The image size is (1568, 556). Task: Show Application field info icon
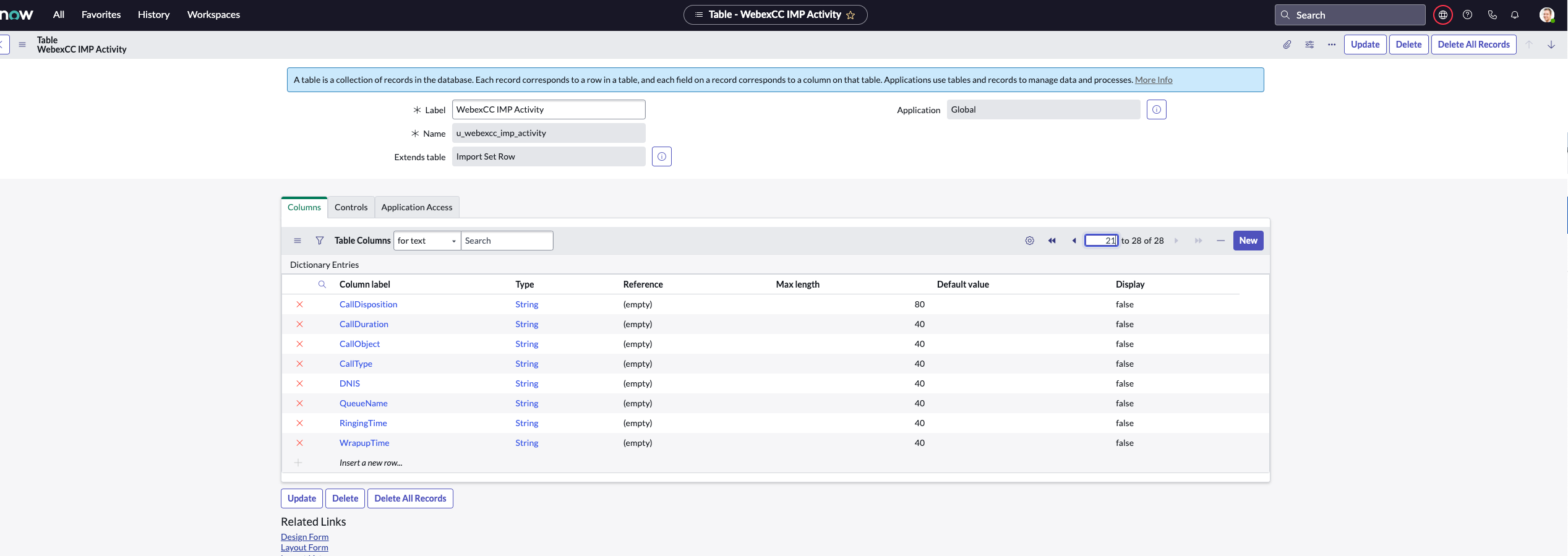click(x=1157, y=109)
